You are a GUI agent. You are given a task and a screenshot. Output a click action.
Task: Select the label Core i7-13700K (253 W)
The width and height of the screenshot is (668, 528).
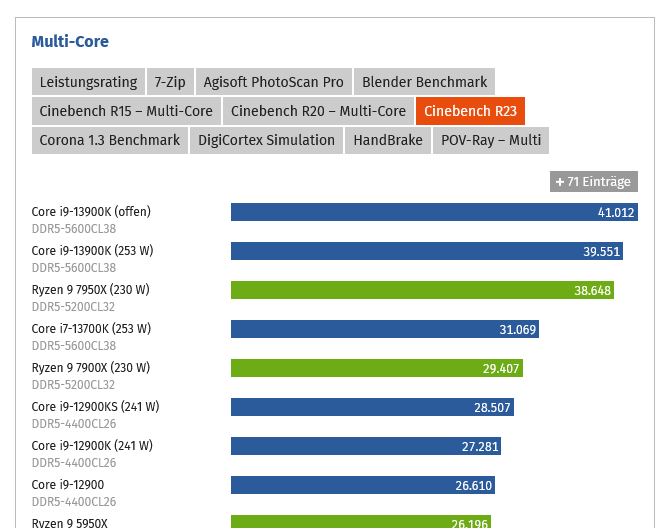point(91,329)
